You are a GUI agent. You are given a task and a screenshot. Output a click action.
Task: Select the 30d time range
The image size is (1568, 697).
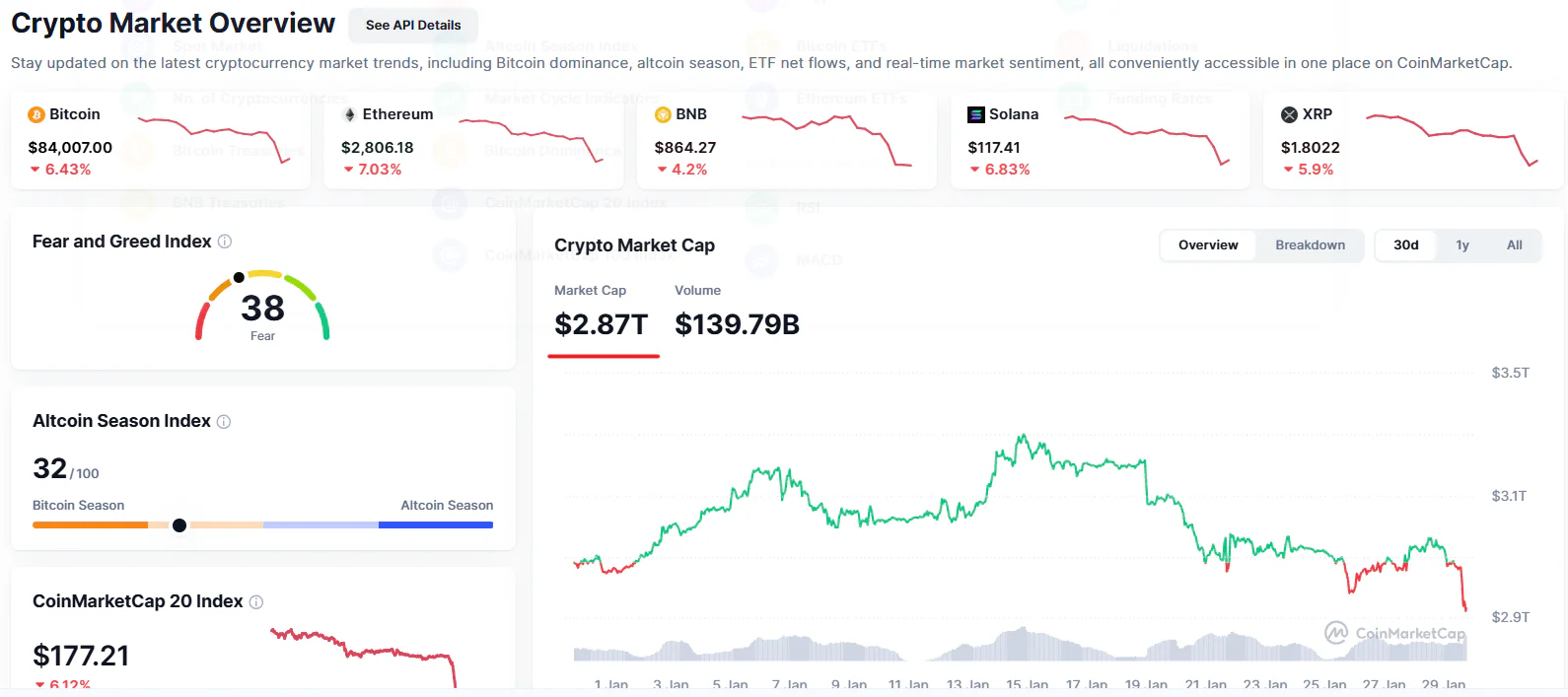1405,245
